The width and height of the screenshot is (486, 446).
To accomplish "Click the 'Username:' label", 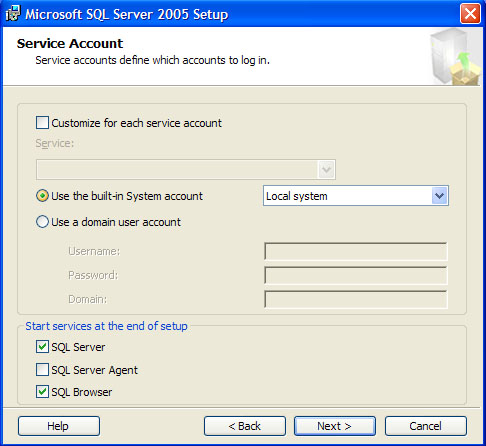I will pyautogui.click(x=94, y=251).
